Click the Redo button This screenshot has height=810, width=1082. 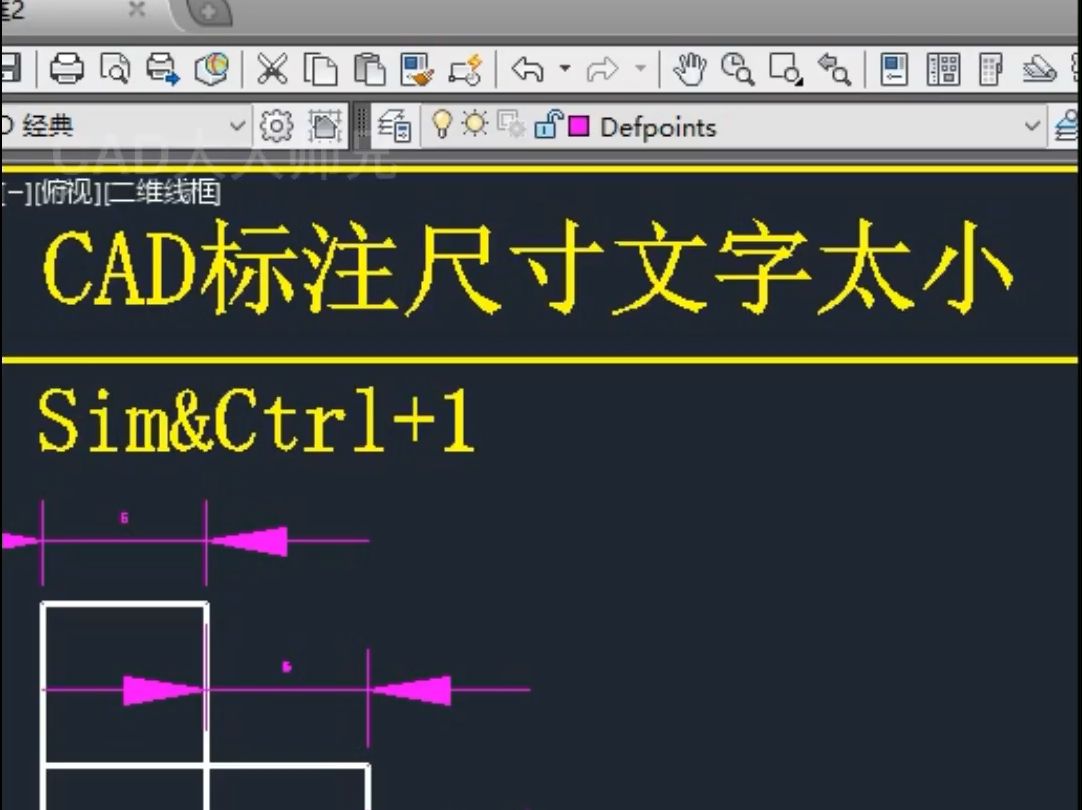pyautogui.click(x=602, y=69)
